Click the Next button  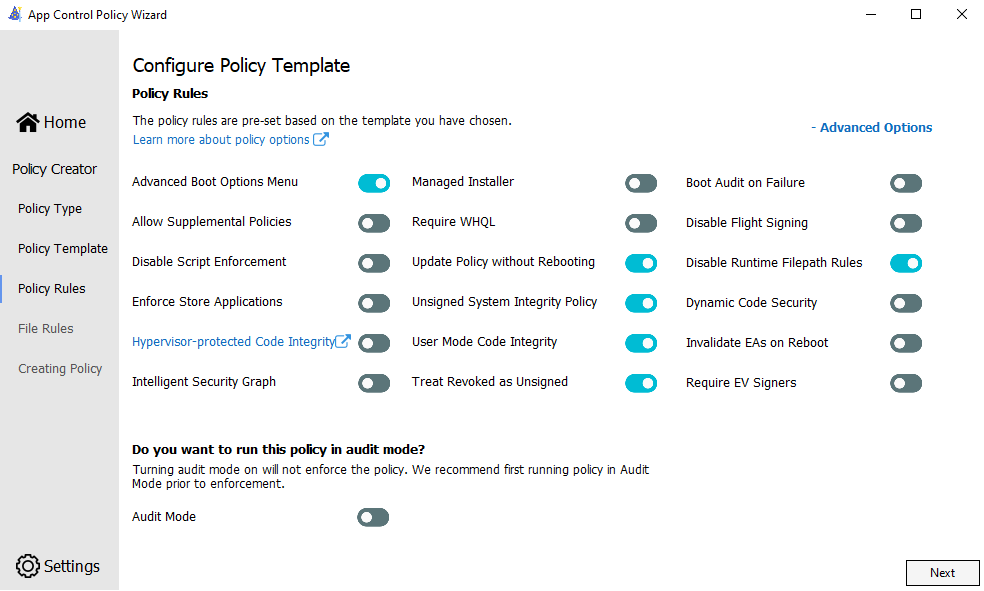click(942, 573)
